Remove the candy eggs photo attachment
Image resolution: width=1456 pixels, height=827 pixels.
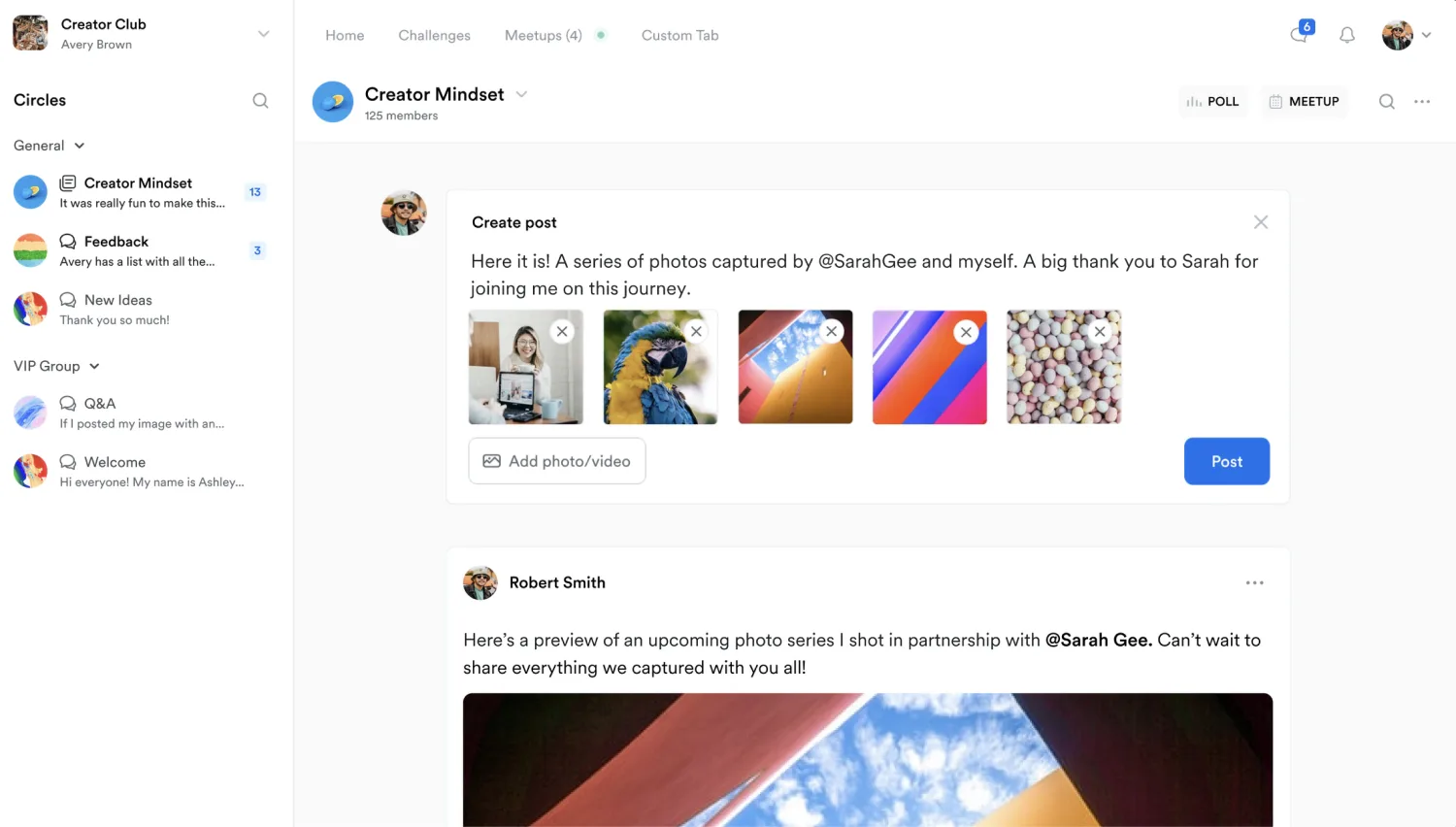tap(1100, 331)
